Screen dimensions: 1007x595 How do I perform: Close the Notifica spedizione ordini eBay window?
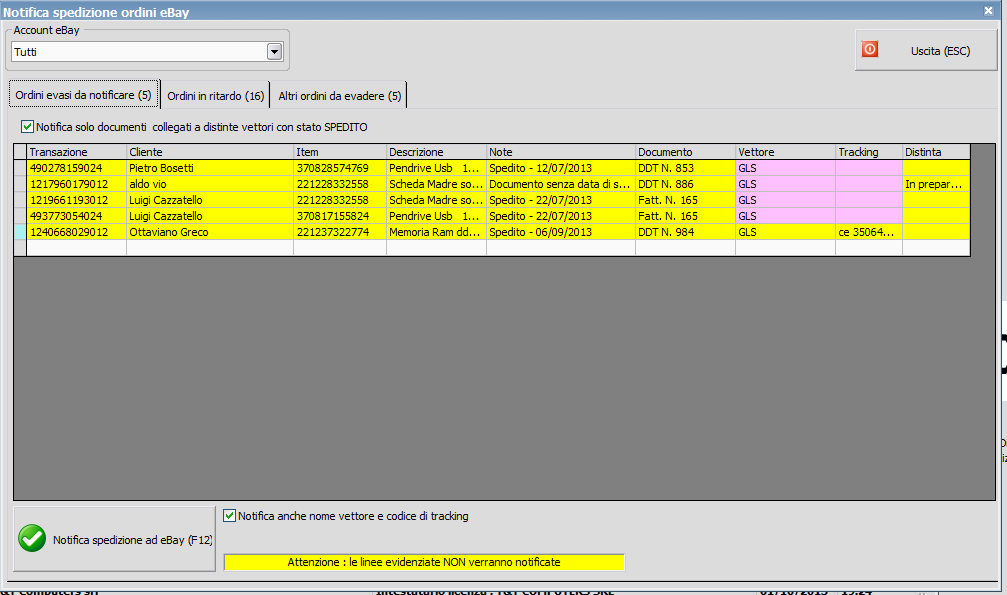click(988, 10)
